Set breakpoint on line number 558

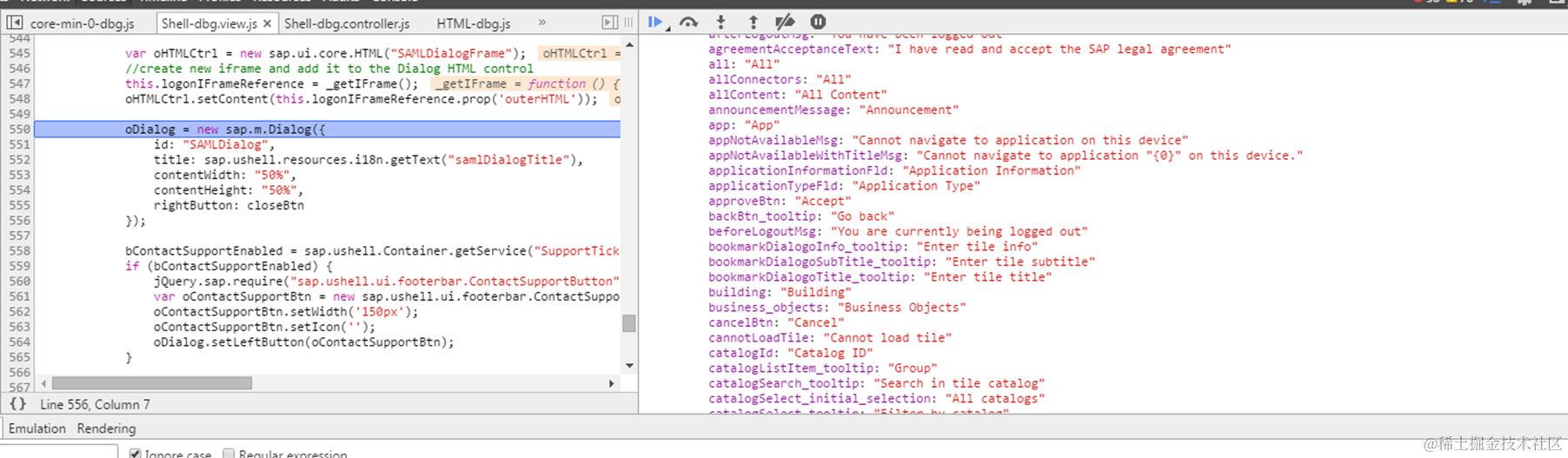pos(19,251)
